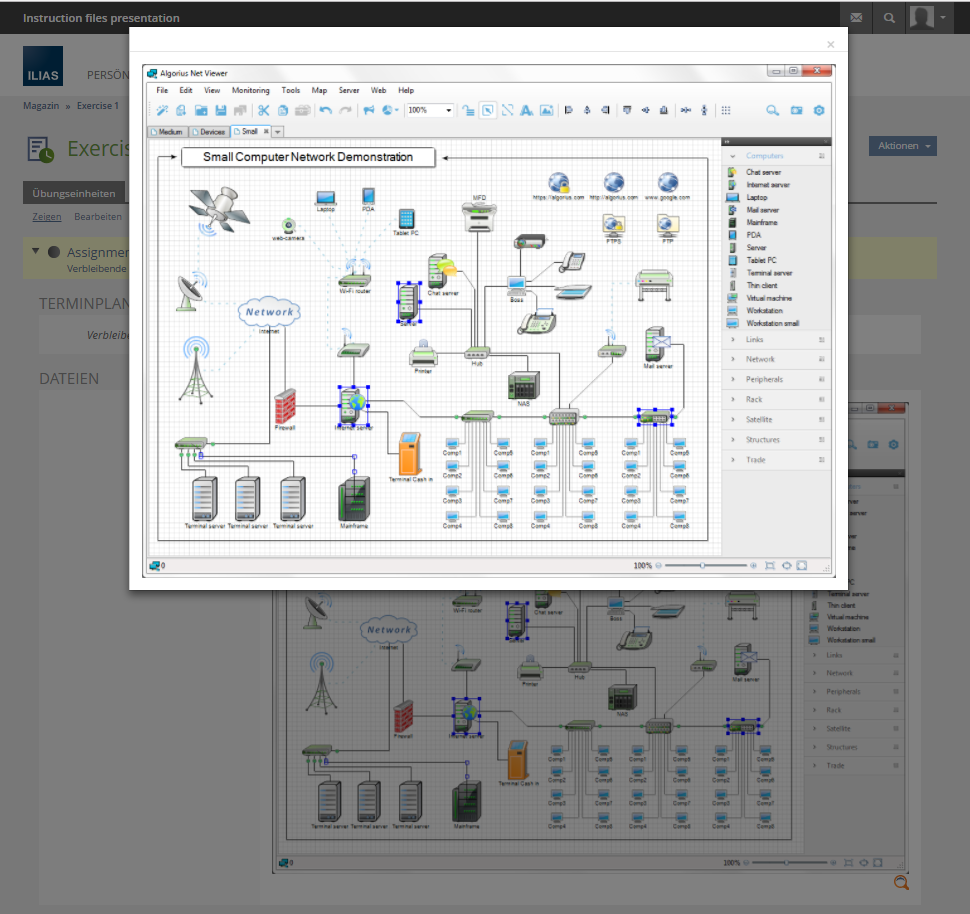Image resolution: width=970 pixels, height=914 pixels.
Task: Expand the Trade category in popup
Action: pos(776,460)
